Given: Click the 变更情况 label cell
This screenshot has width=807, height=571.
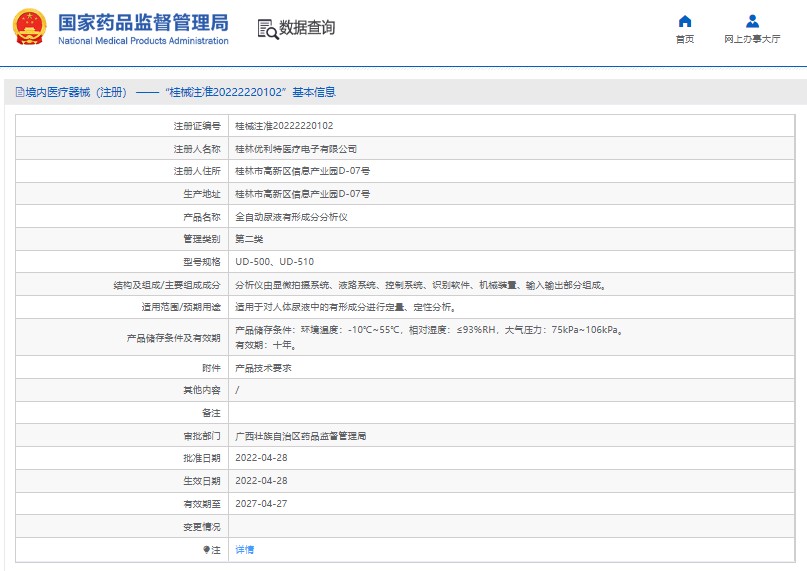Looking at the screenshot, I should (x=122, y=527).
